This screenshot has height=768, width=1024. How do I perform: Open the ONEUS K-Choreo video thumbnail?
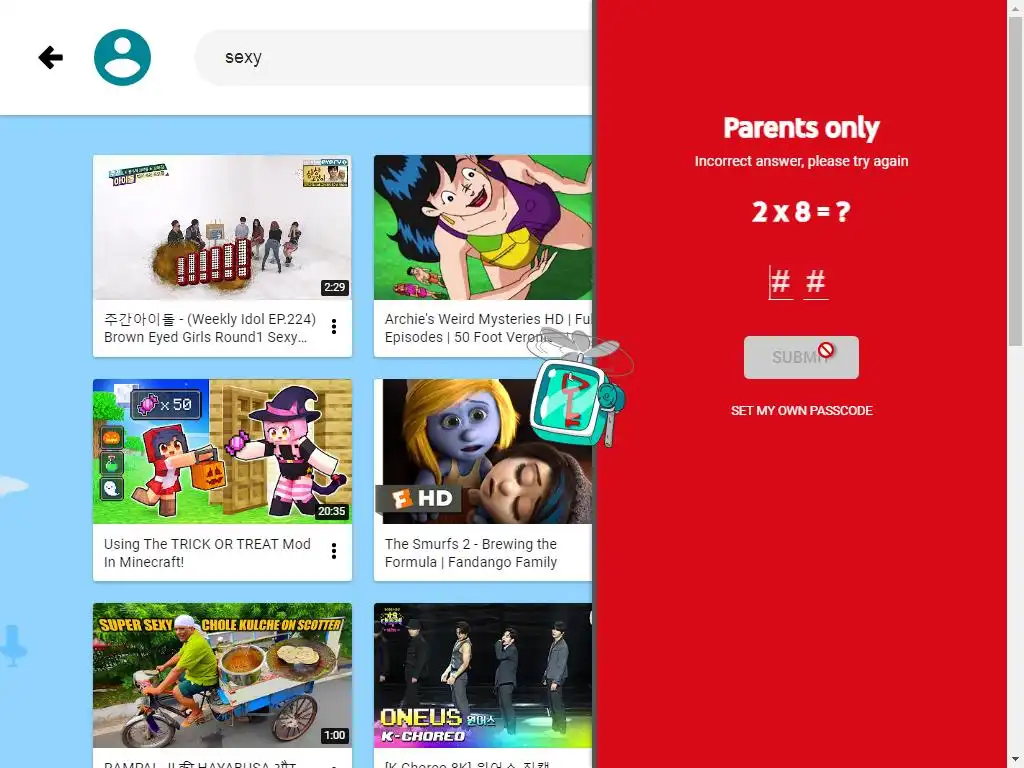(483, 675)
